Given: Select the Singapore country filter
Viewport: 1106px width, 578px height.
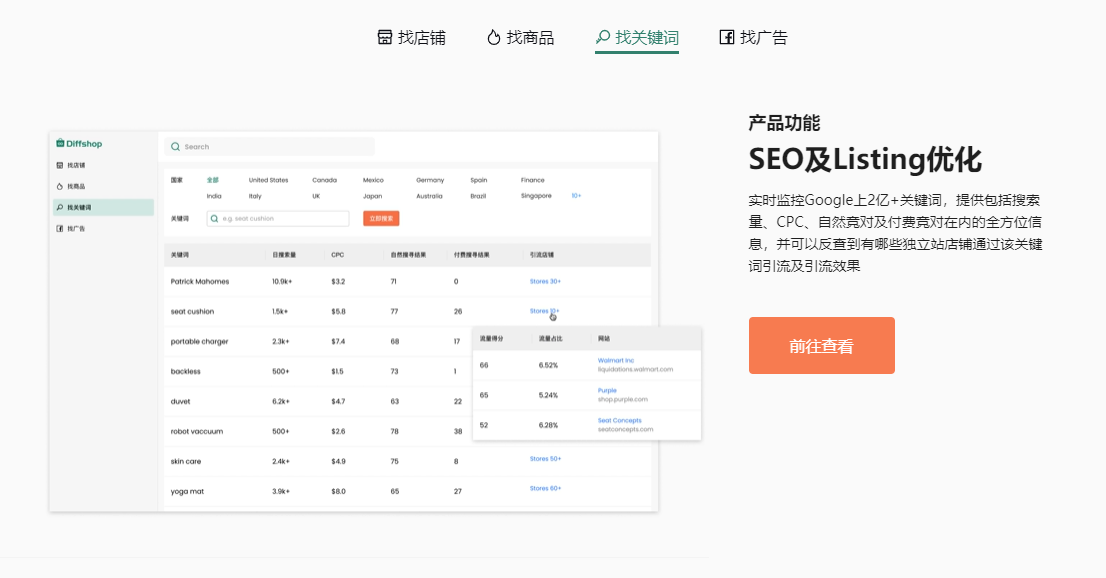Looking at the screenshot, I should 536,196.
